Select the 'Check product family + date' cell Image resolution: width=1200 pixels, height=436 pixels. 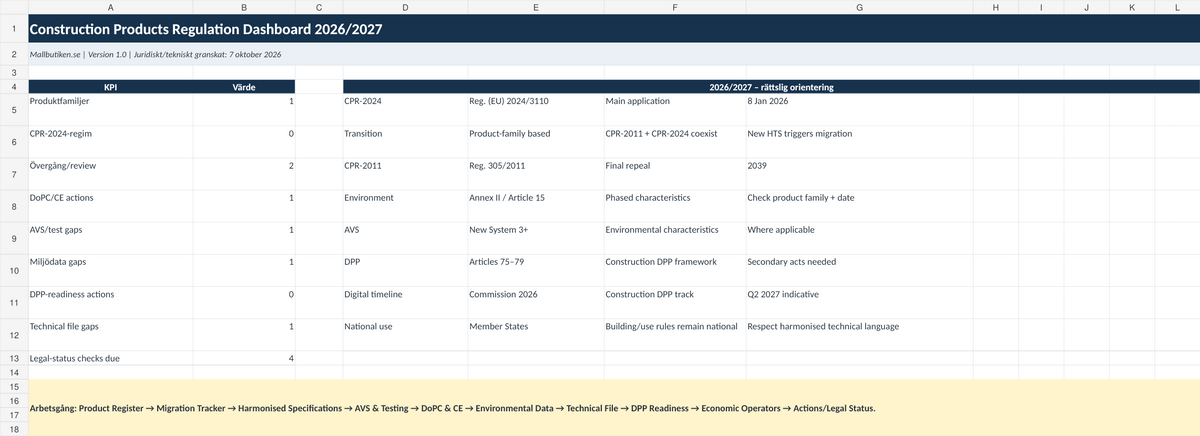[x=858, y=205]
